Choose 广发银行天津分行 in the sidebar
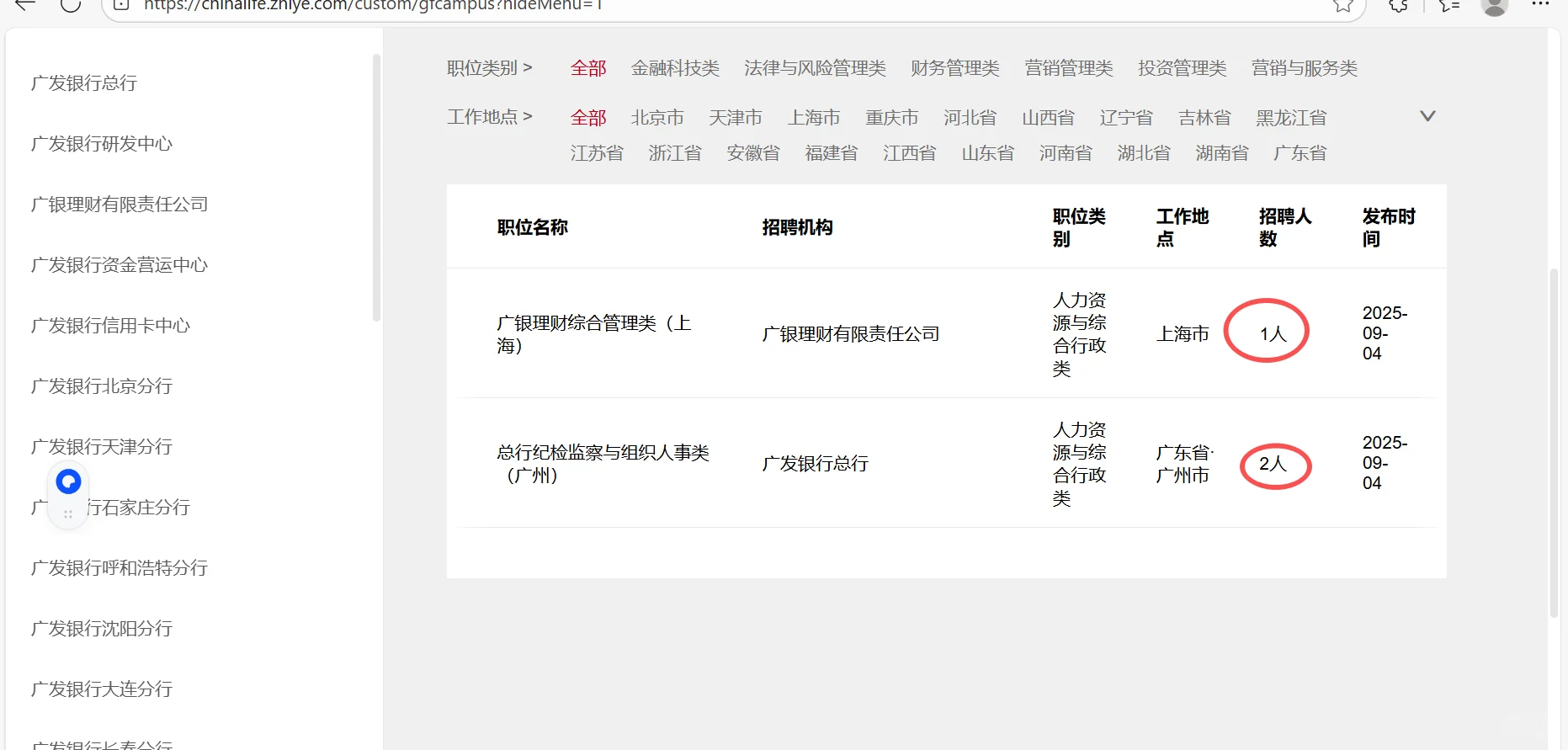1568x750 pixels. (102, 447)
